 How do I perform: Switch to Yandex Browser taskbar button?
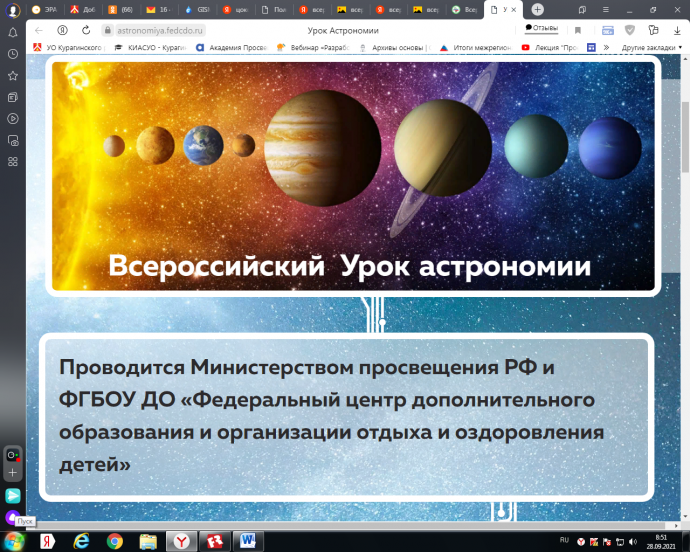pyautogui.click(x=181, y=541)
